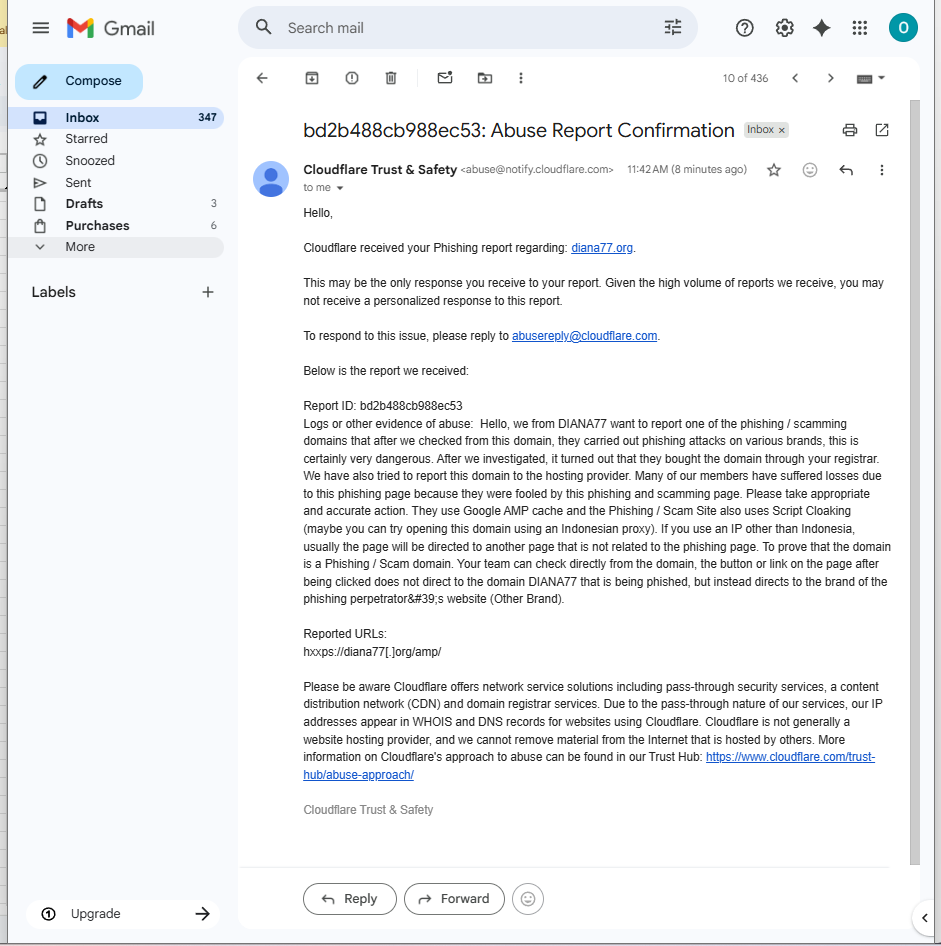The image size is (941, 946).
Task: Star this Cloudflare message
Action: tap(774, 170)
